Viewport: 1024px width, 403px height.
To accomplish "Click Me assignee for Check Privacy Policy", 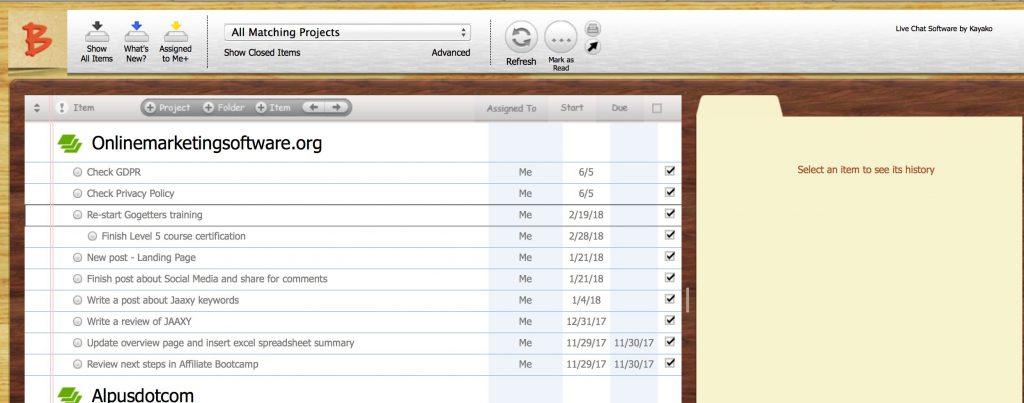I will 525,193.
